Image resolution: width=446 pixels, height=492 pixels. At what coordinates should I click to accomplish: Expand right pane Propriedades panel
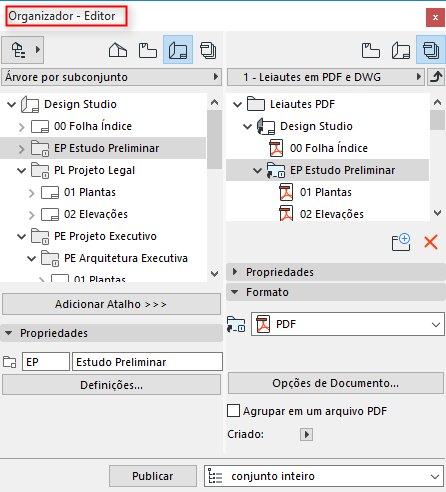pos(336,272)
